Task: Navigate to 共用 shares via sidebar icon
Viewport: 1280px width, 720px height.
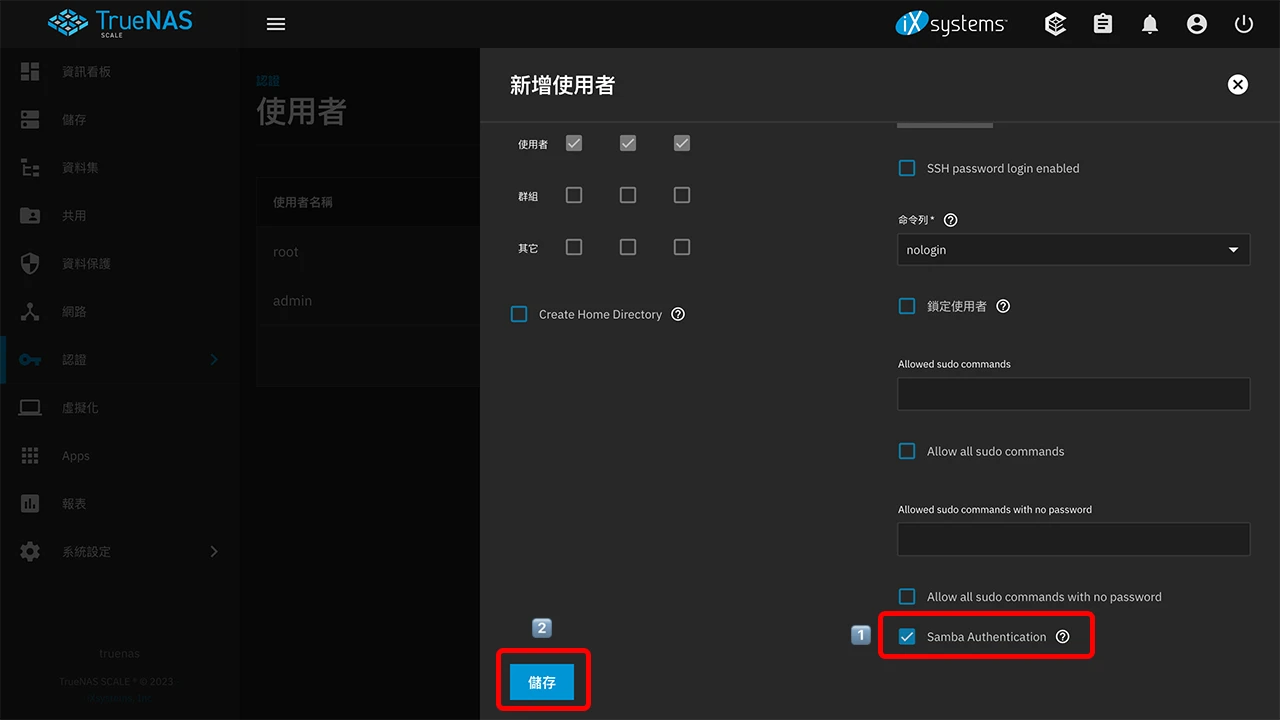Action: (29, 215)
